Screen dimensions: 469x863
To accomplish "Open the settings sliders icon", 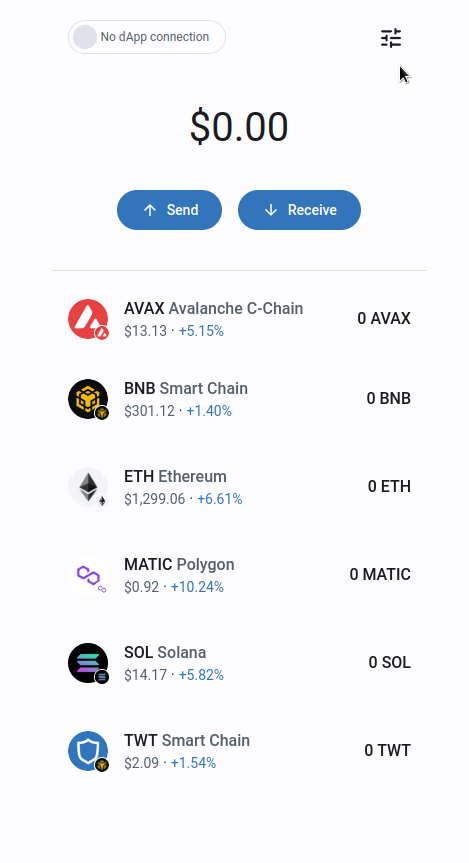I will point(391,38).
